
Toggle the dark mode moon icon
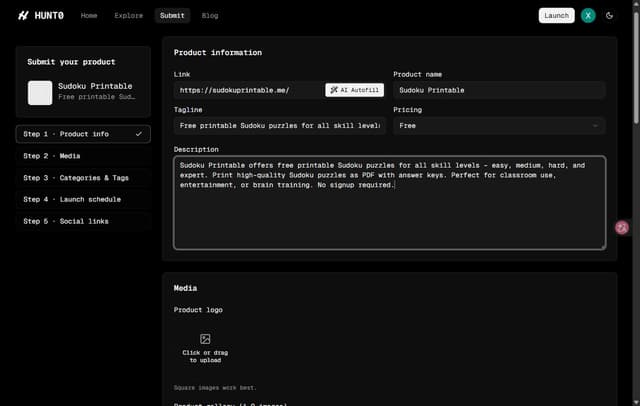coord(609,16)
